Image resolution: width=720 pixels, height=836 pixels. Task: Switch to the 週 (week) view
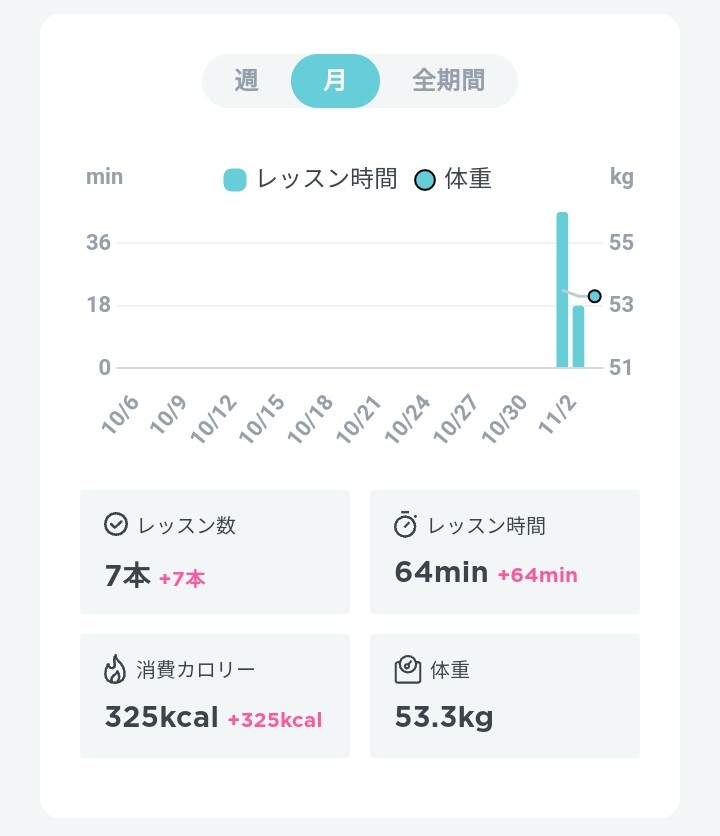click(246, 81)
